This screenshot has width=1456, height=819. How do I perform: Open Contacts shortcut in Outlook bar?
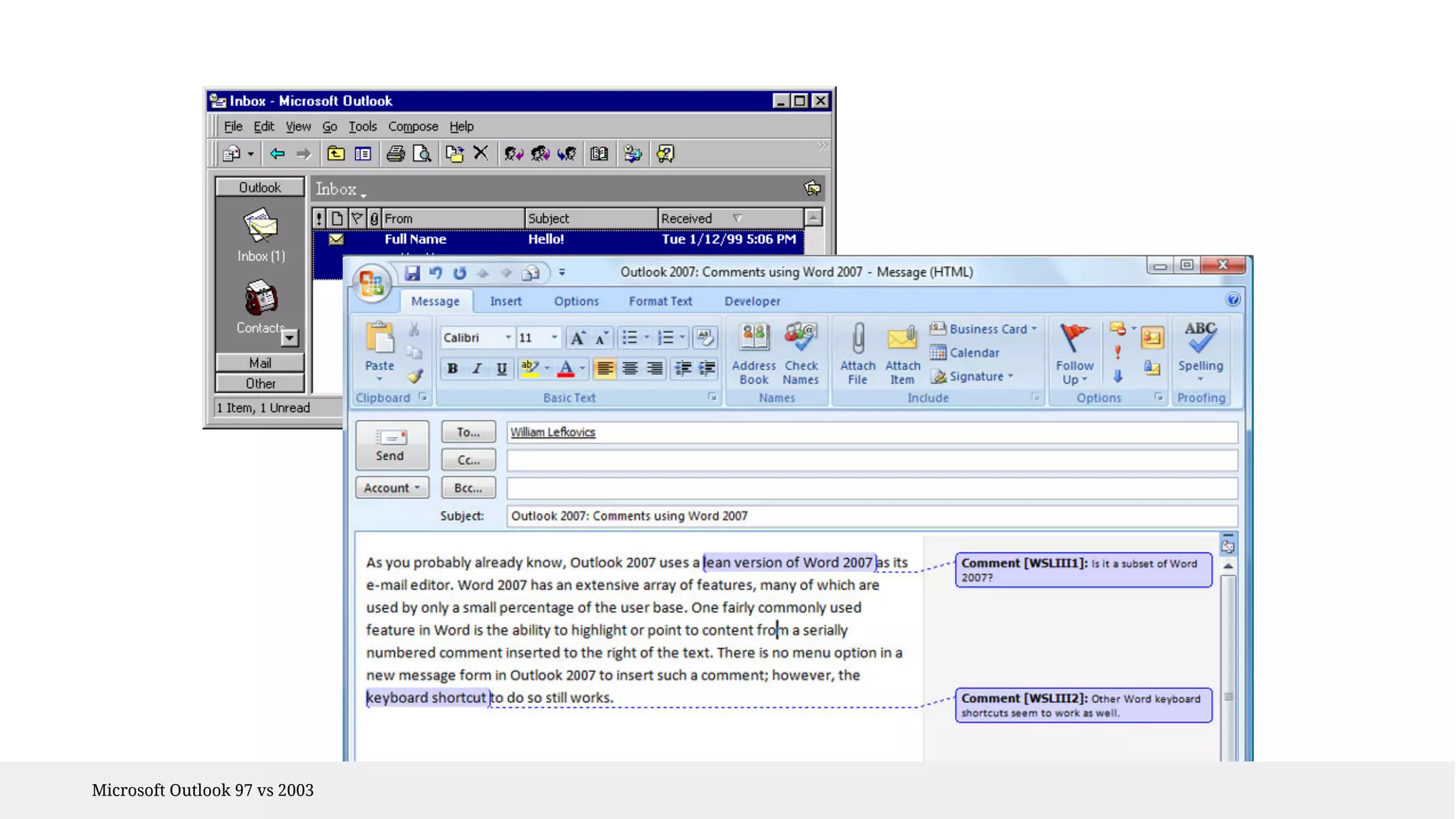[261, 306]
